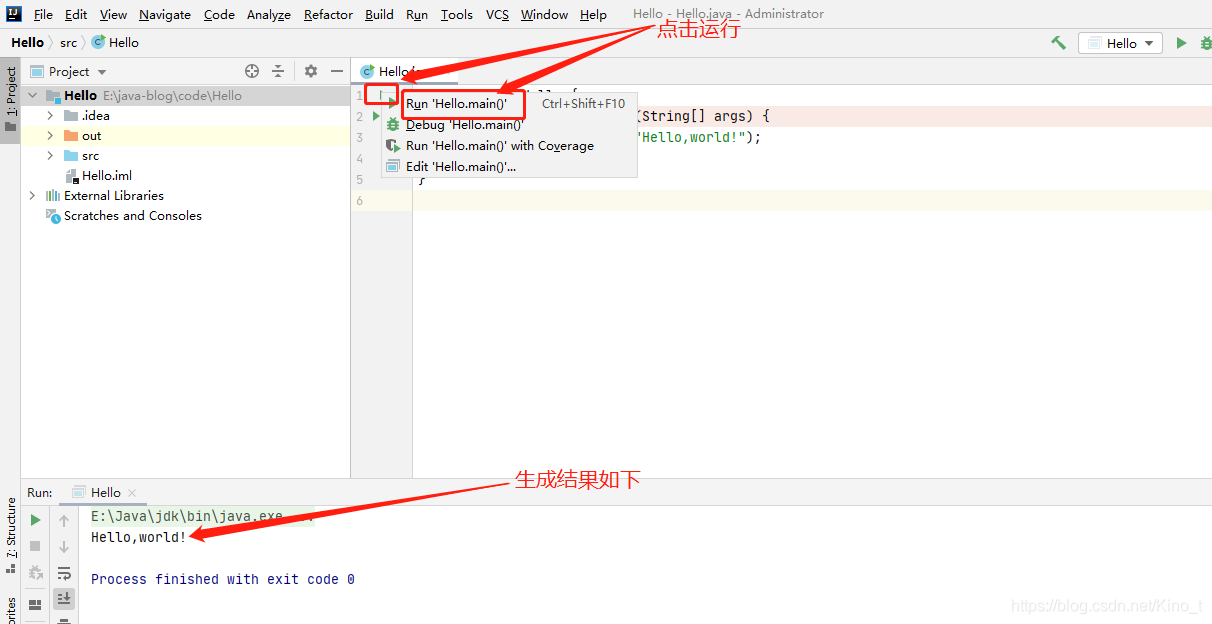Toggle scroll to end in Run console
The height and width of the screenshot is (624, 1212).
click(64, 598)
